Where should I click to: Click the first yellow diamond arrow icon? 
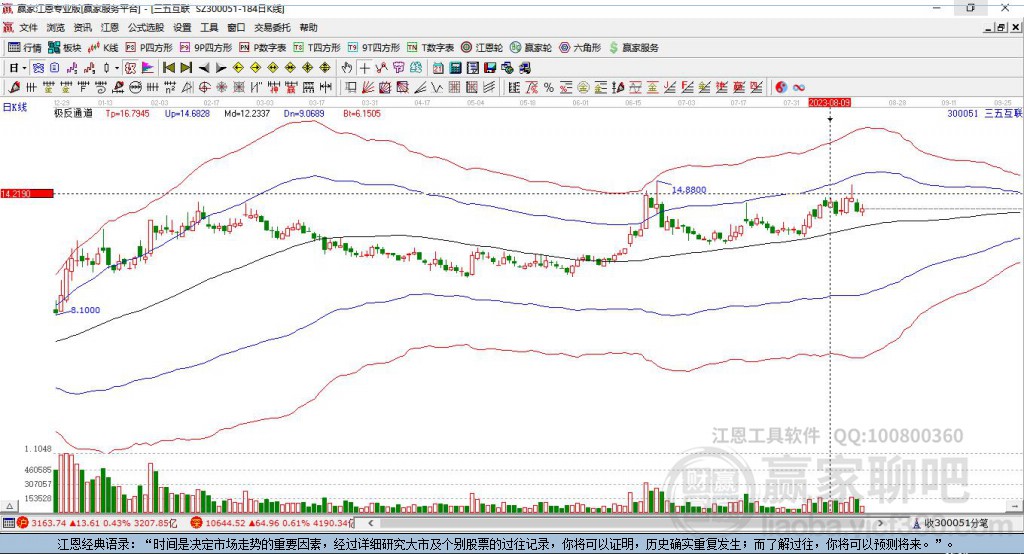pos(238,68)
